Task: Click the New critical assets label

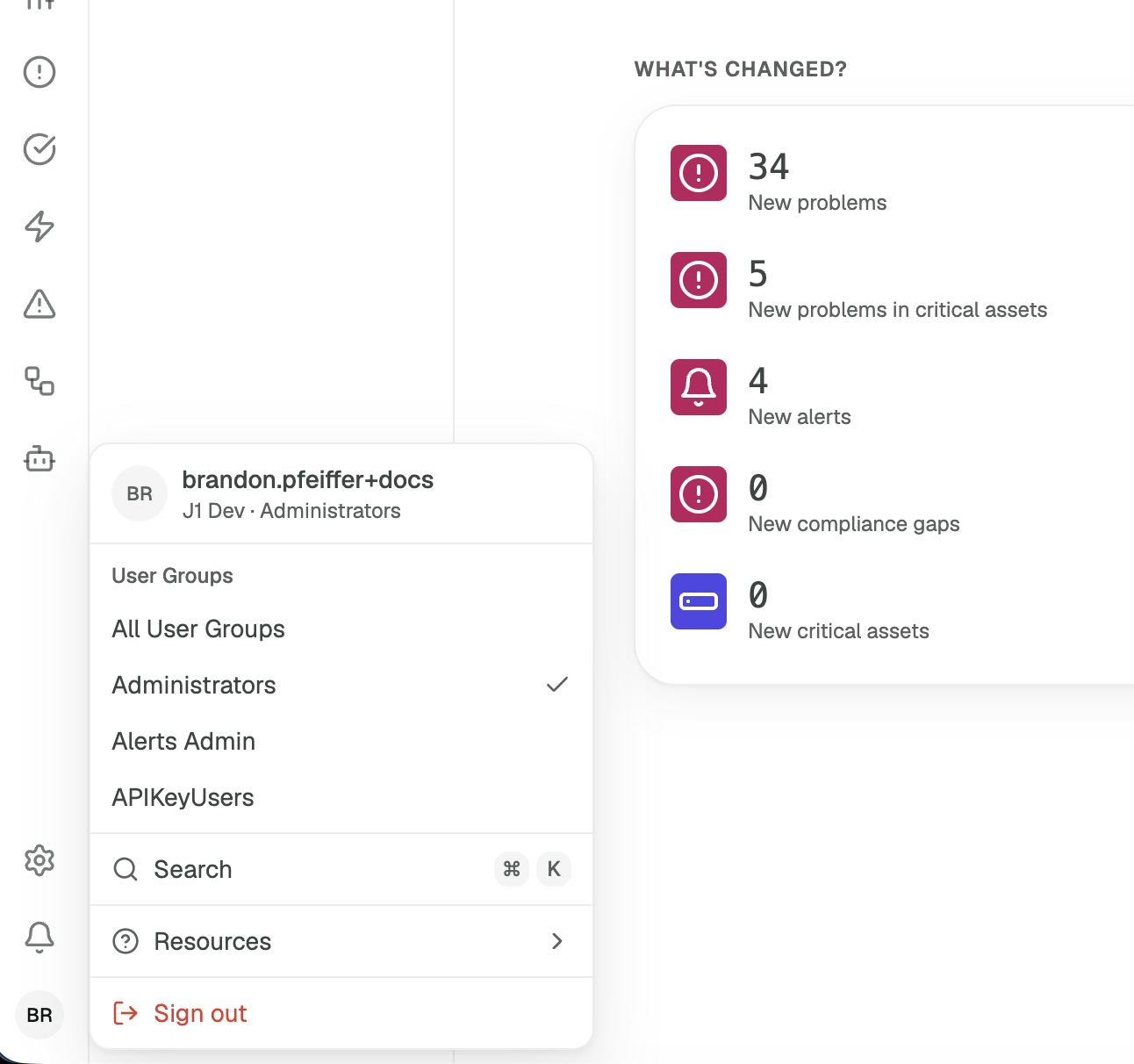Action: (839, 631)
